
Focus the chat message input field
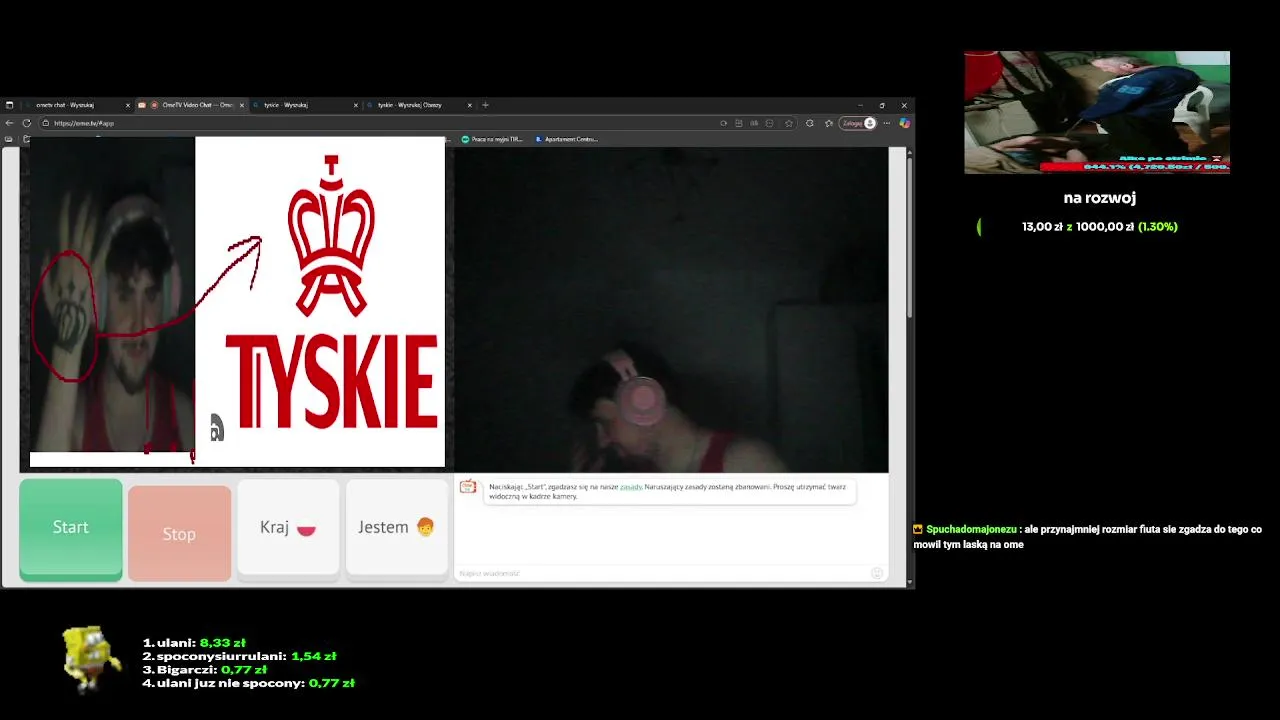pos(660,573)
